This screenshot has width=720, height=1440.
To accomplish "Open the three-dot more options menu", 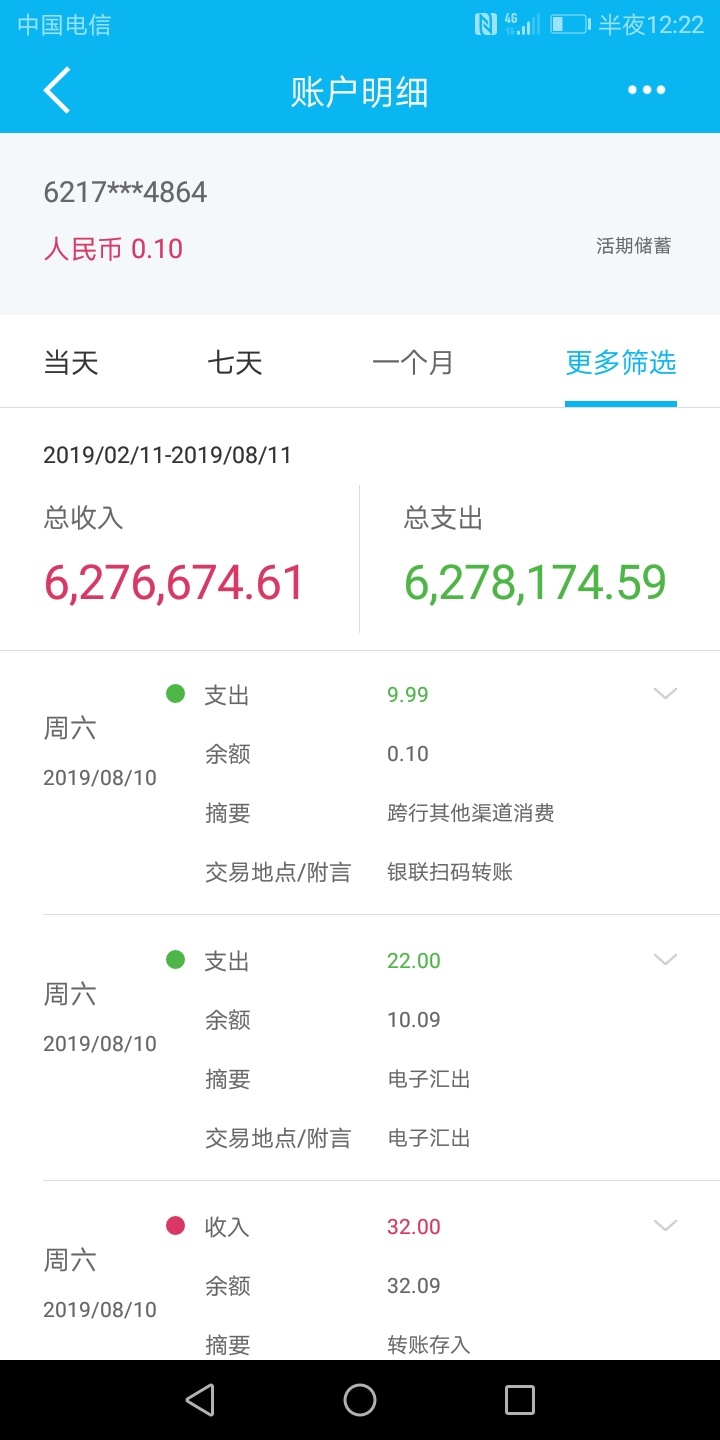I will point(646,90).
